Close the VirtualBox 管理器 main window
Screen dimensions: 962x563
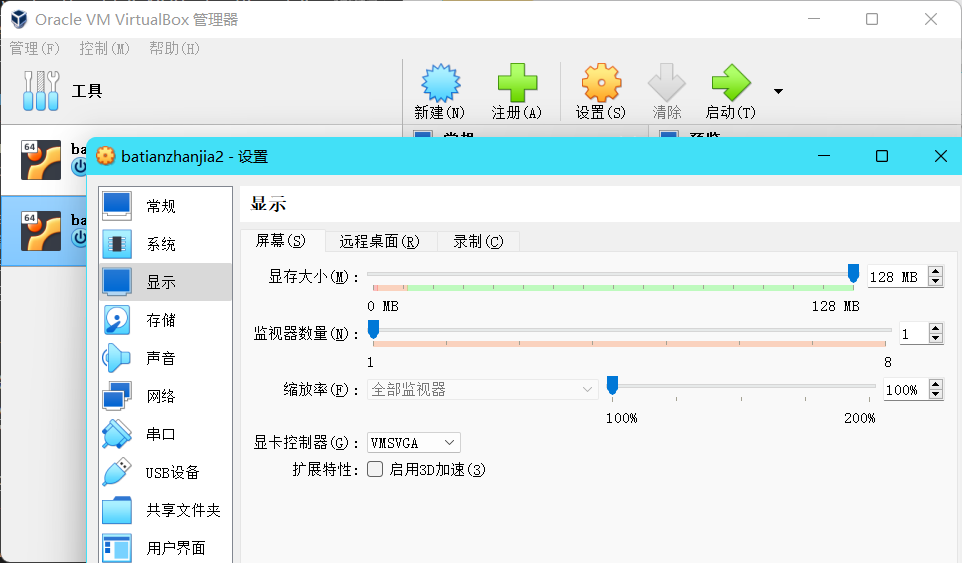tap(931, 19)
